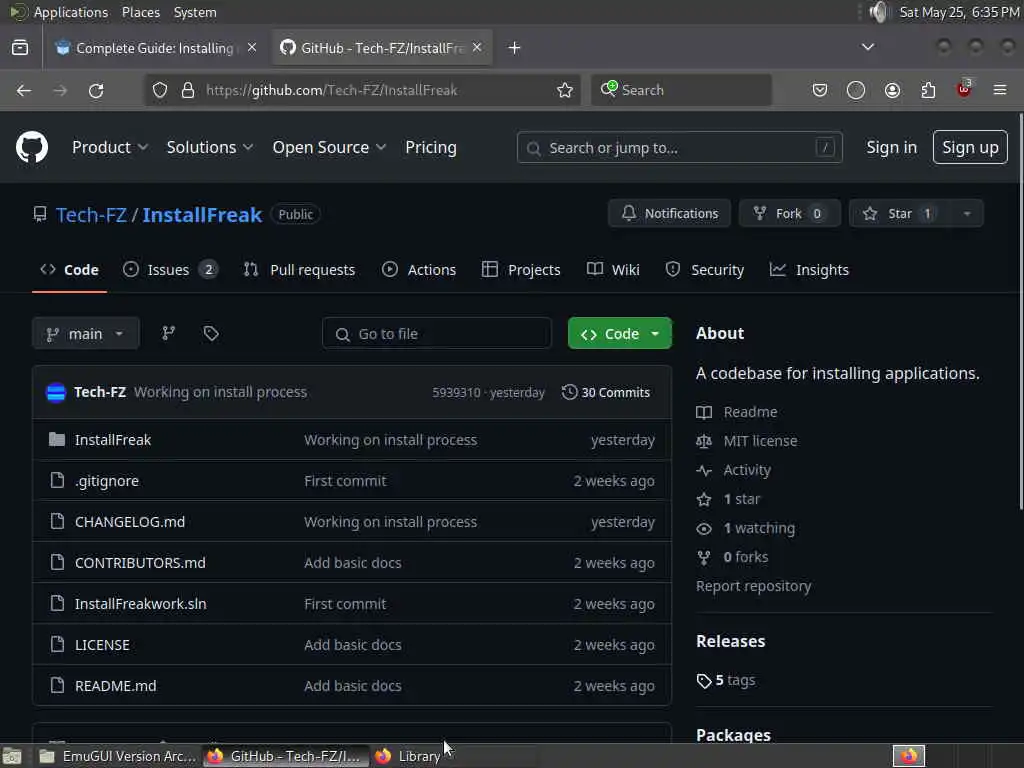Image resolution: width=1024 pixels, height=768 pixels.
Task: Click Firefox icon in bottom-right panel
Action: pyautogui.click(x=909, y=756)
